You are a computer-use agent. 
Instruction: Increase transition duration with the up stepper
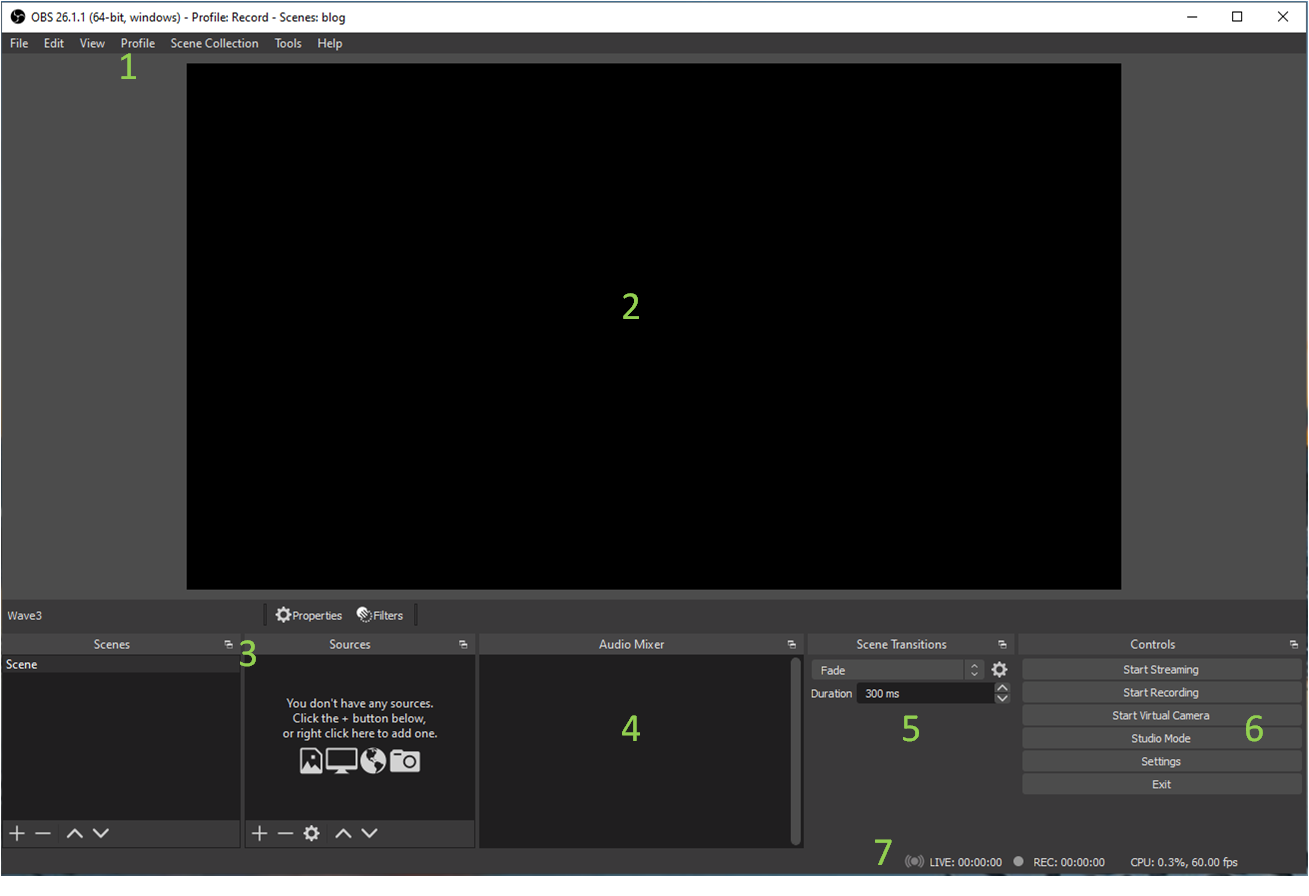point(1002,687)
